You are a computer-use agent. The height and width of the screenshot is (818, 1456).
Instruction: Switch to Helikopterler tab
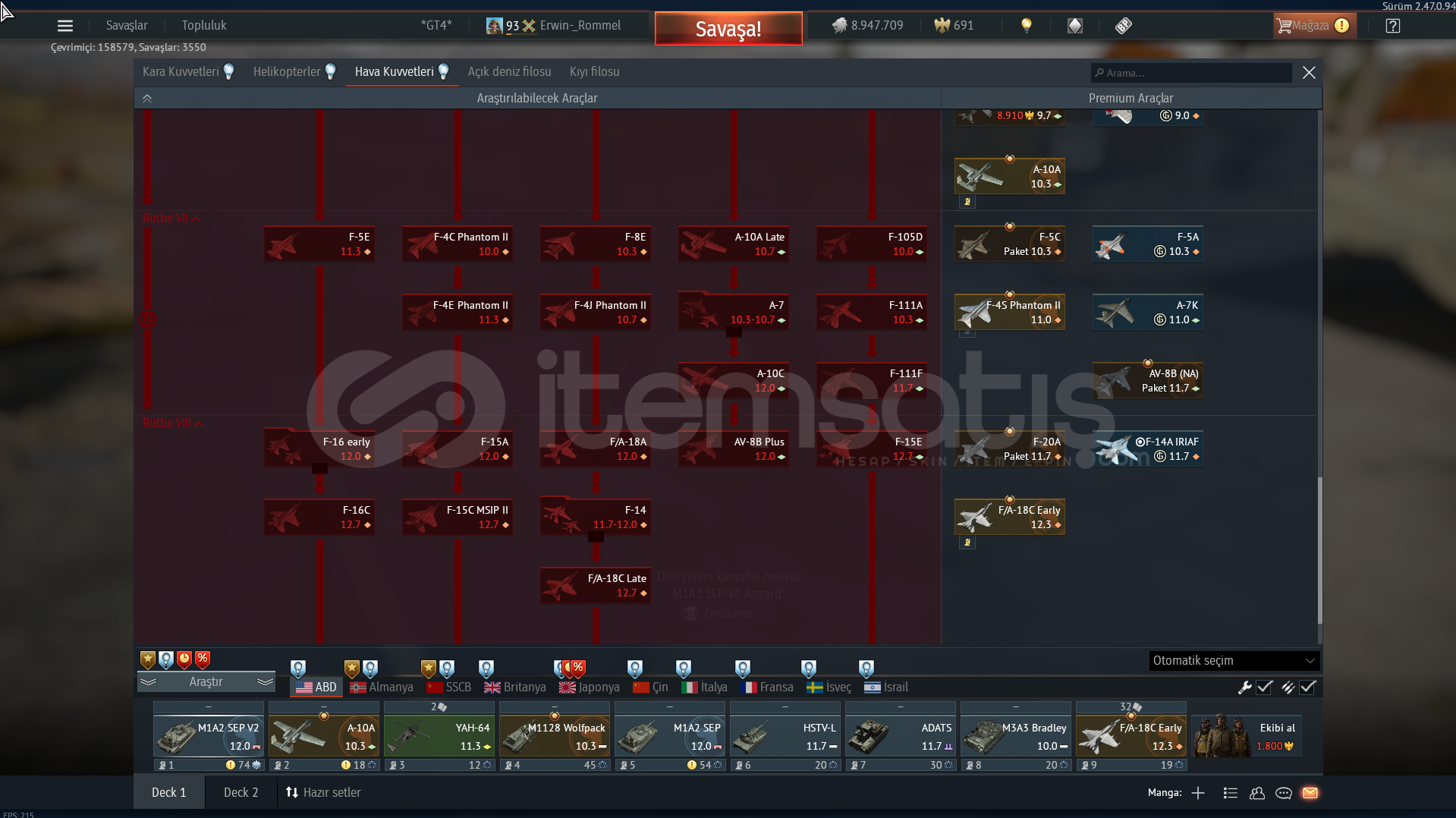tap(294, 72)
